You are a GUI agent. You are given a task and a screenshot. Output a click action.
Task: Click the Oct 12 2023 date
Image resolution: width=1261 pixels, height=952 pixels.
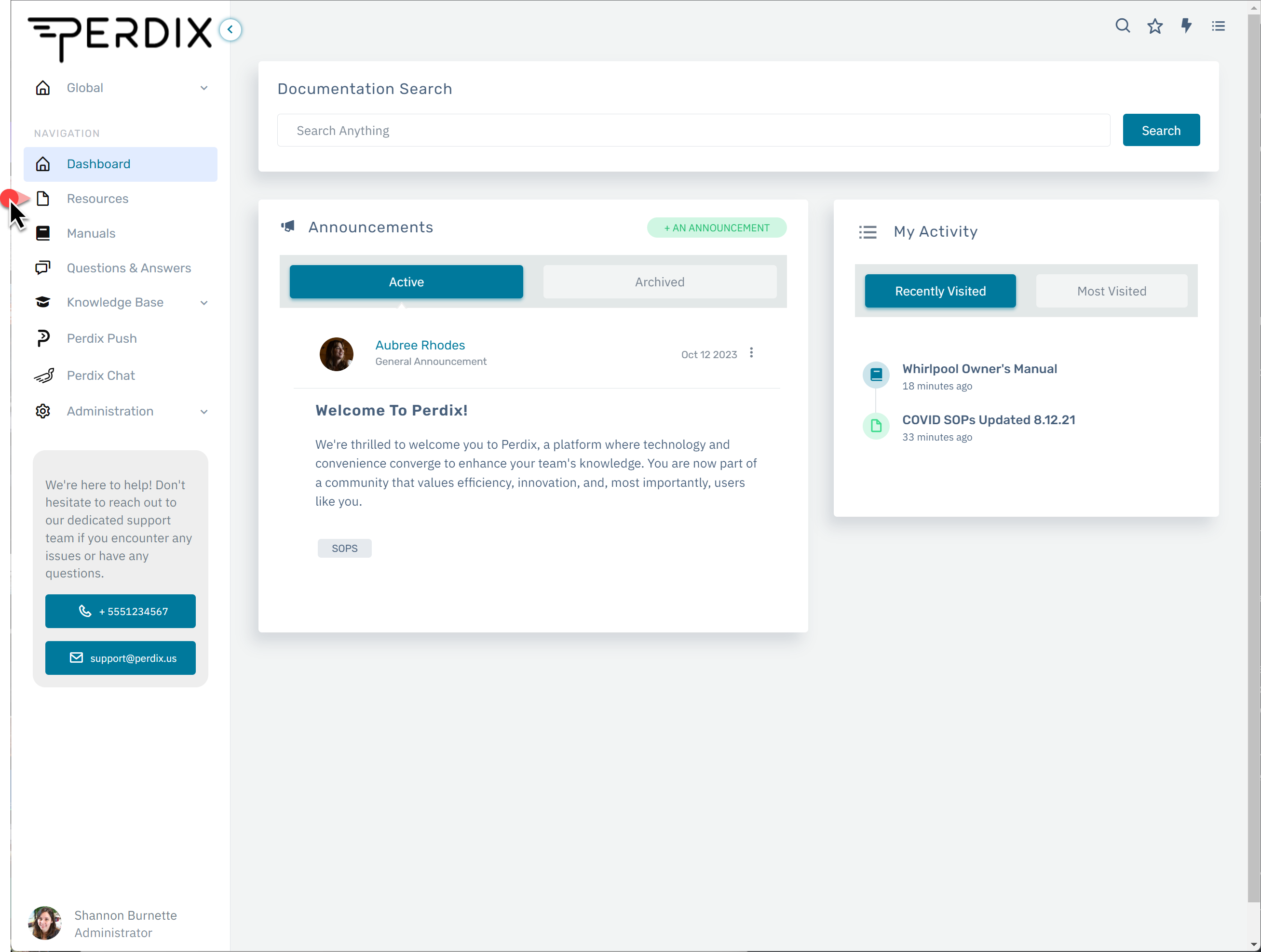coord(709,354)
